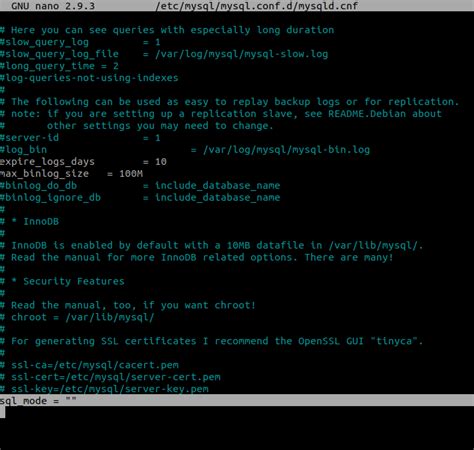Screen dimensions: 474x450
Task: Click the line '#slow_query_log = 1'
Action: tap(80, 42)
